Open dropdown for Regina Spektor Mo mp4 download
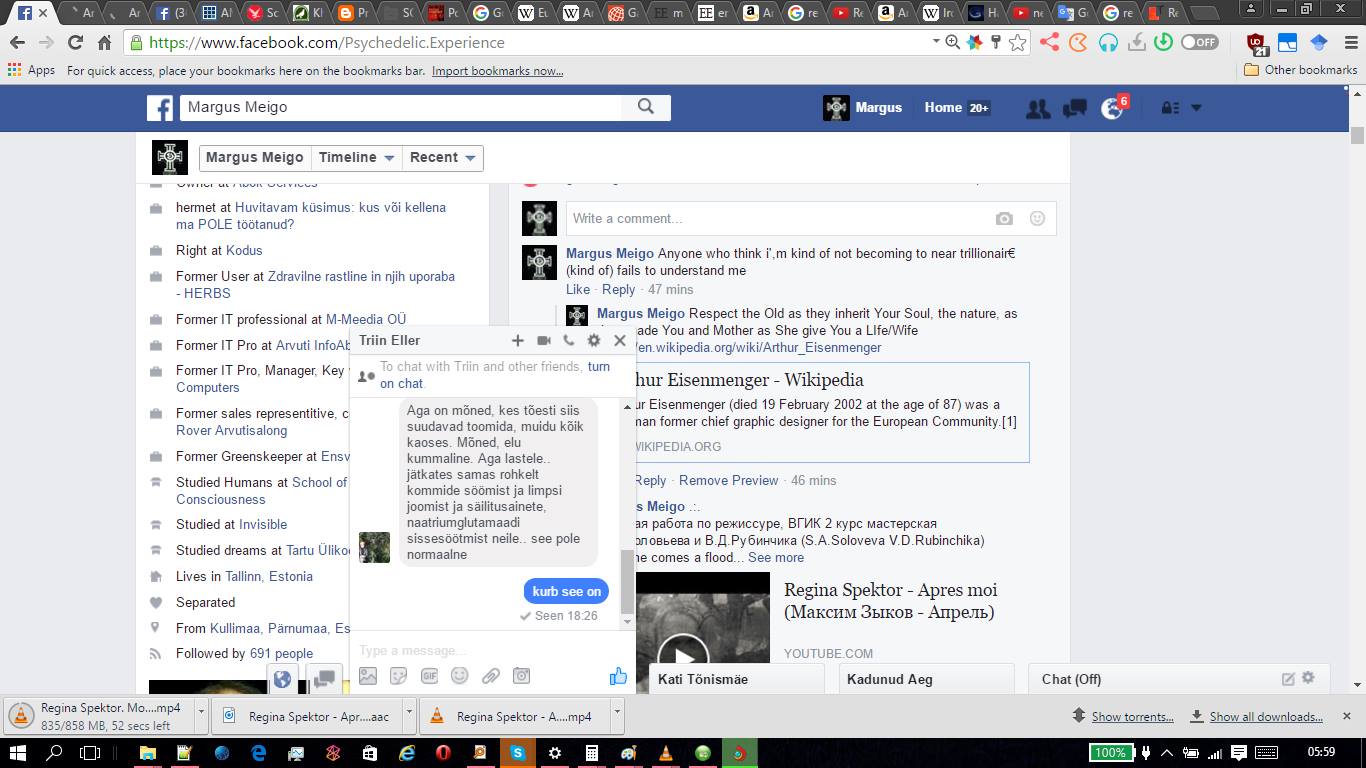The height and width of the screenshot is (768, 1366). [x=201, y=716]
